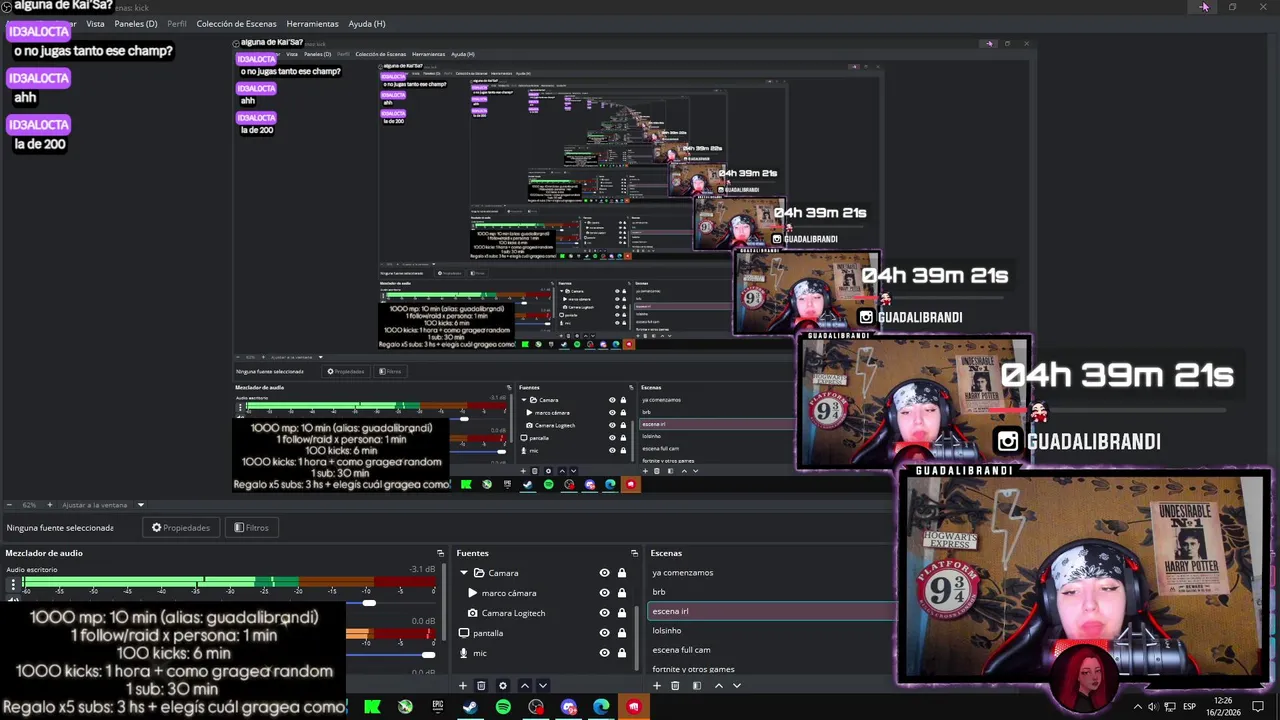
Task: Select the escena irl scene
Action: (772, 611)
